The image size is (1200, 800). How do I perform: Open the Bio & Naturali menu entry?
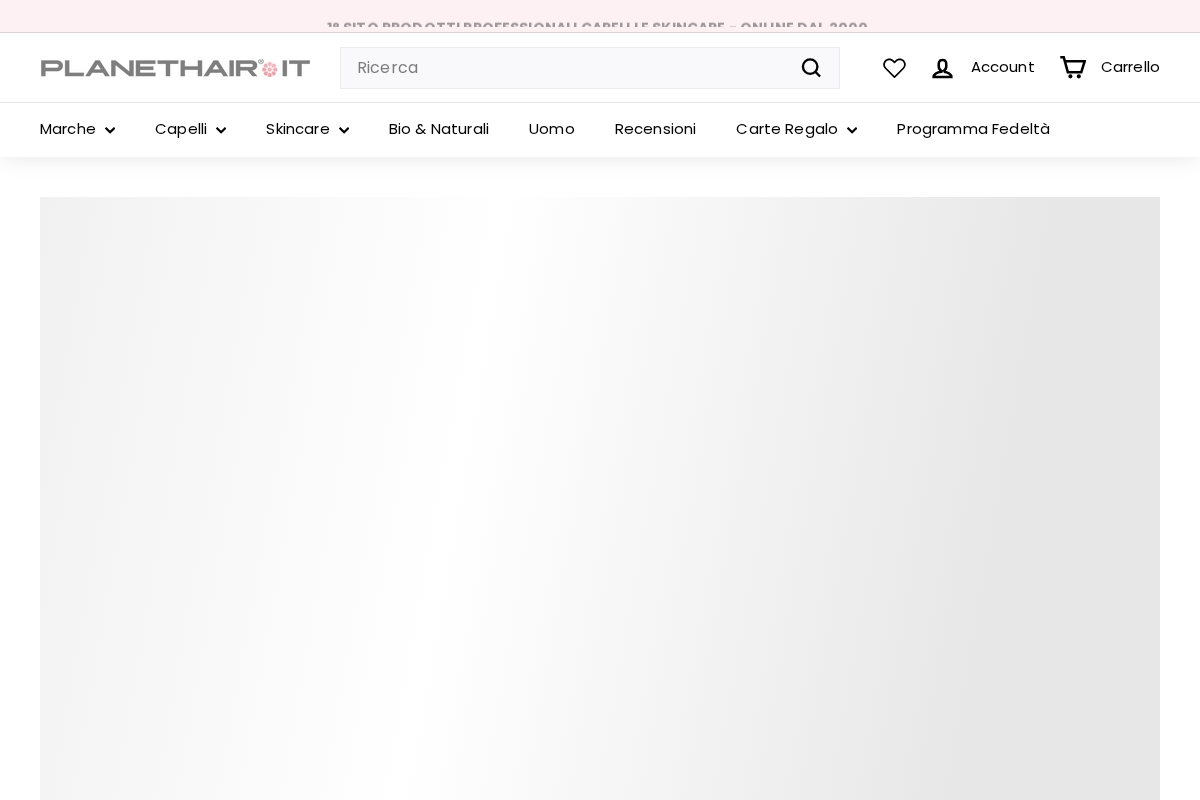tap(438, 129)
